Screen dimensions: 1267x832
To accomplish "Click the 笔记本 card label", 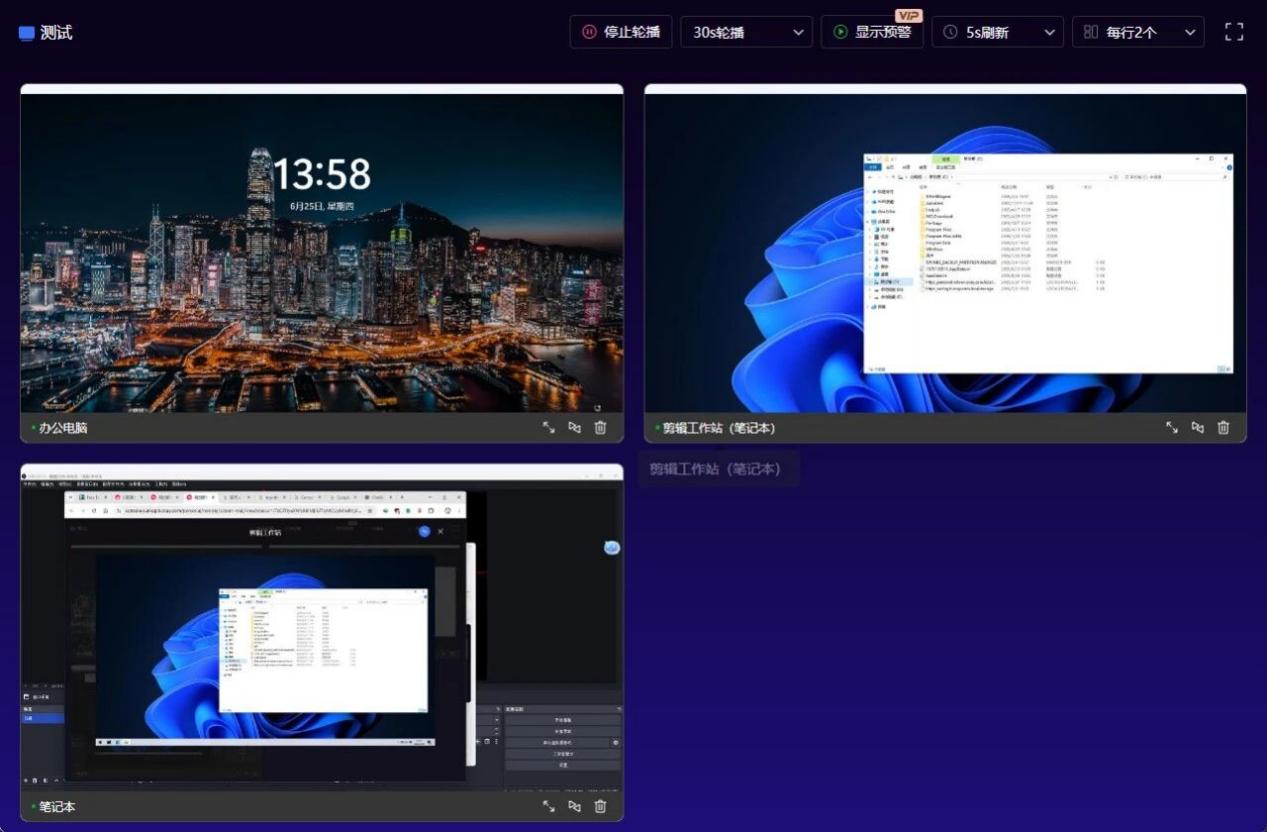I will click(57, 806).
